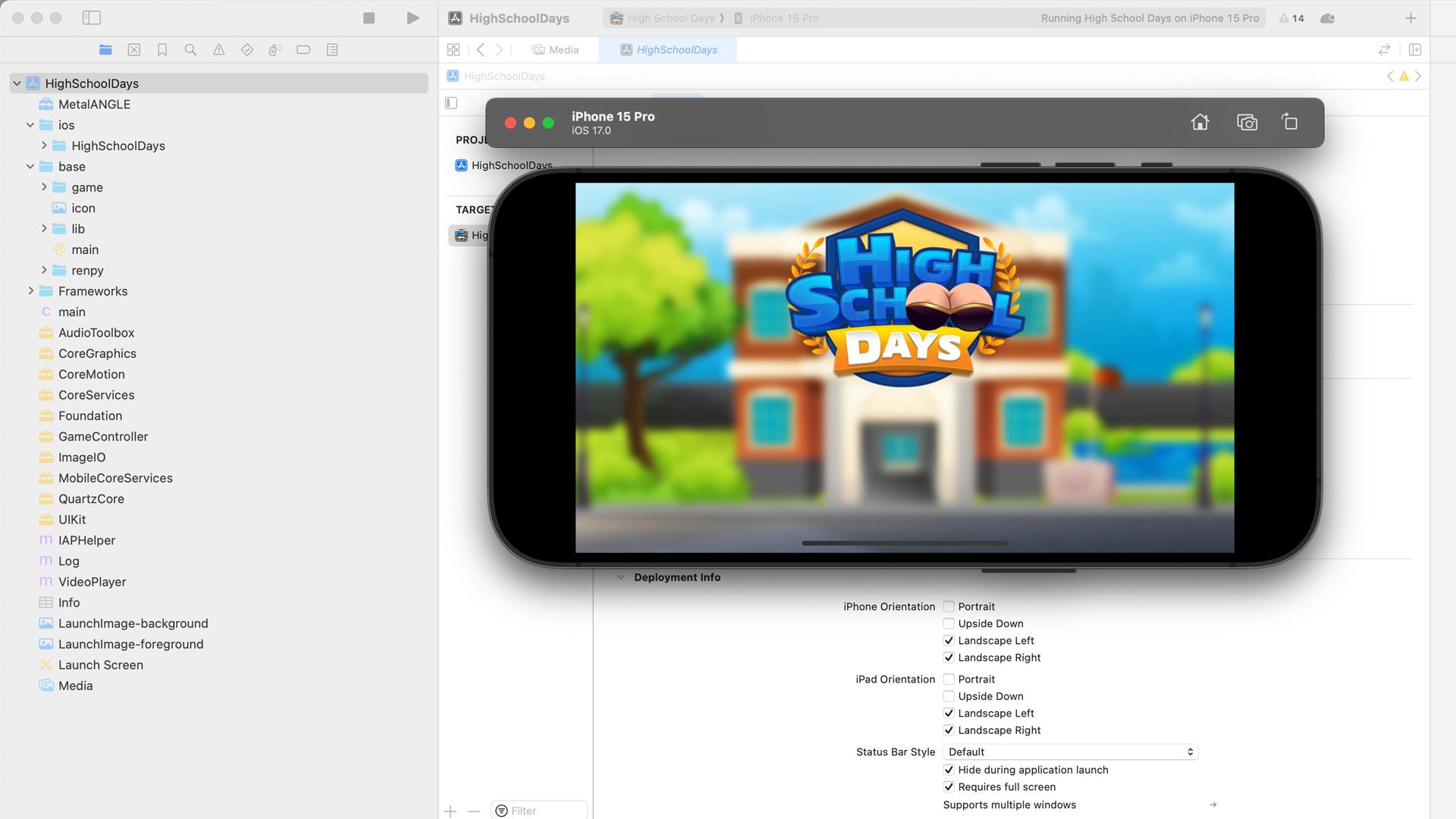Click the simulator game screen

(x=905, y=368)
